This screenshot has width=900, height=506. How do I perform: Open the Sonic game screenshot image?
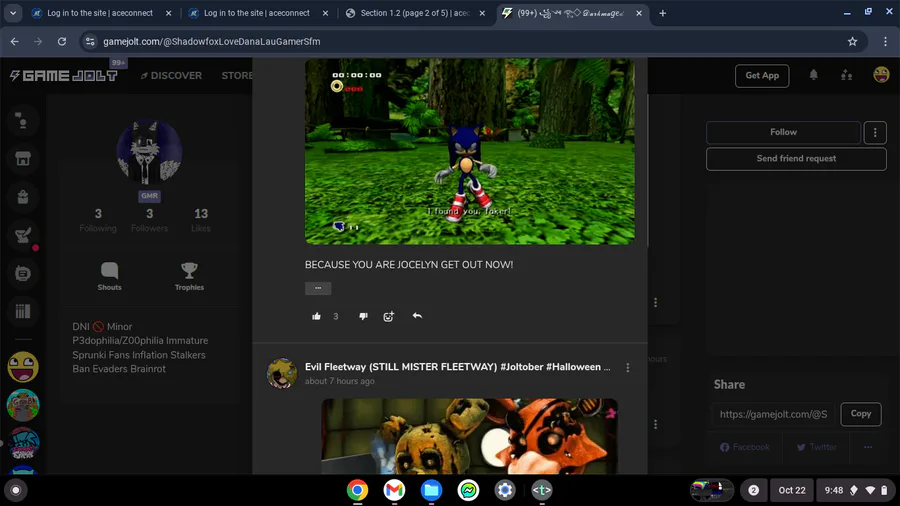coord(470,151)
